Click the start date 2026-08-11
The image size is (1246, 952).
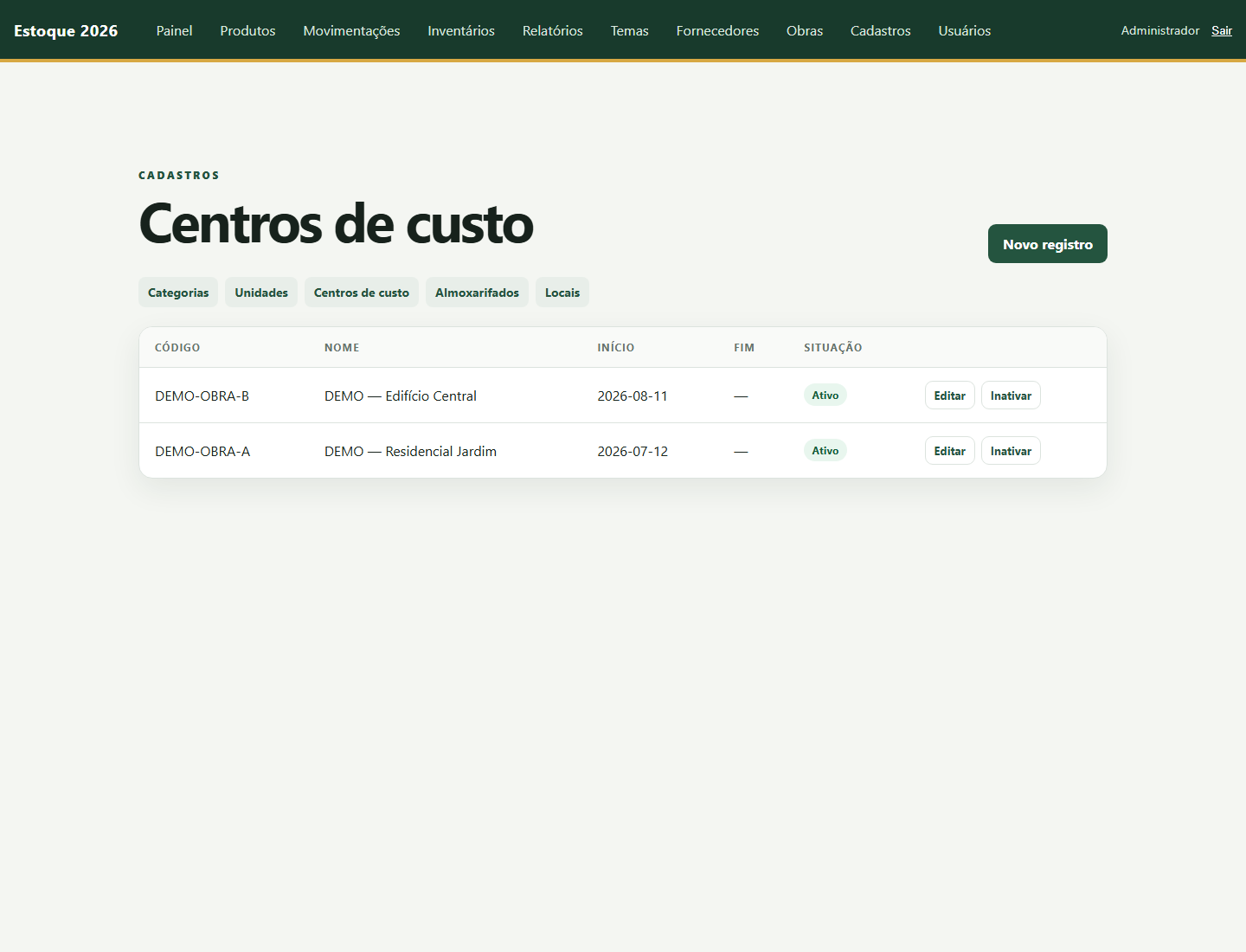coord(633,396)
